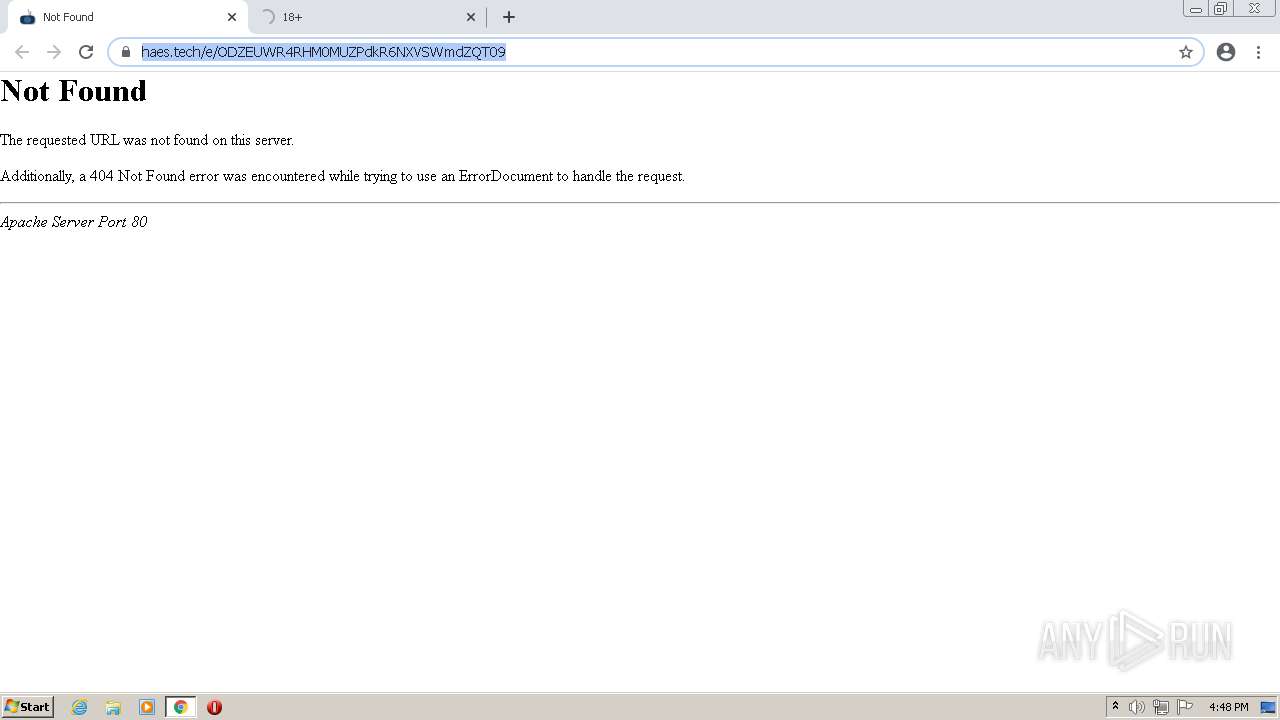Image resolution: width=1280 pixels, height=720 pixels.
Task: Open Windows Explorer folder from taskbar
Action: point(113,707)
